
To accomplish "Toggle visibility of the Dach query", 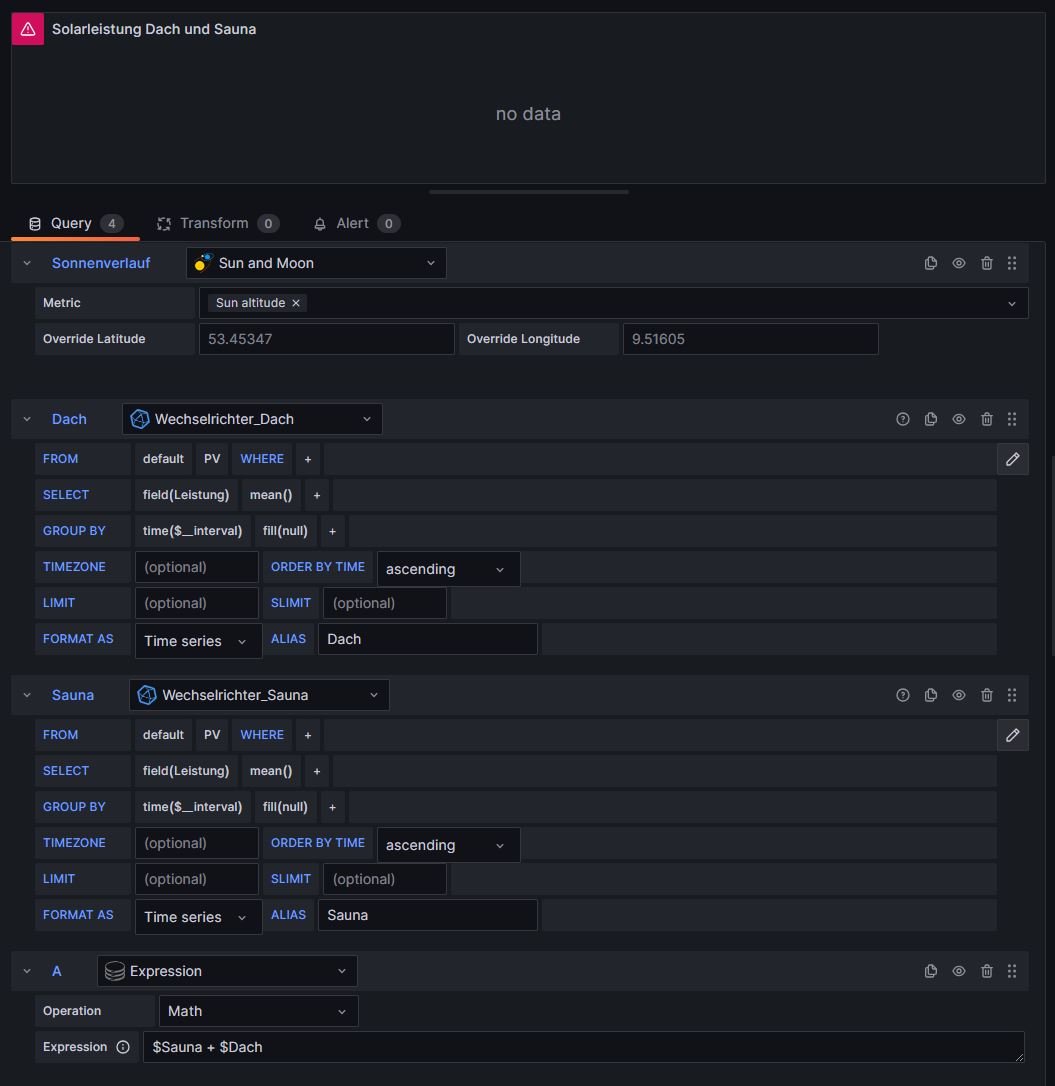I will (x=958, y=419).
